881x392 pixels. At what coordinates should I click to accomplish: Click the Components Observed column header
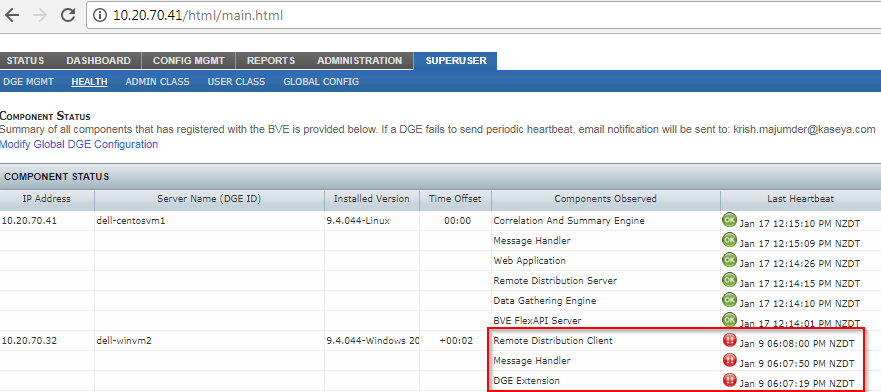(x=605, y=199)
